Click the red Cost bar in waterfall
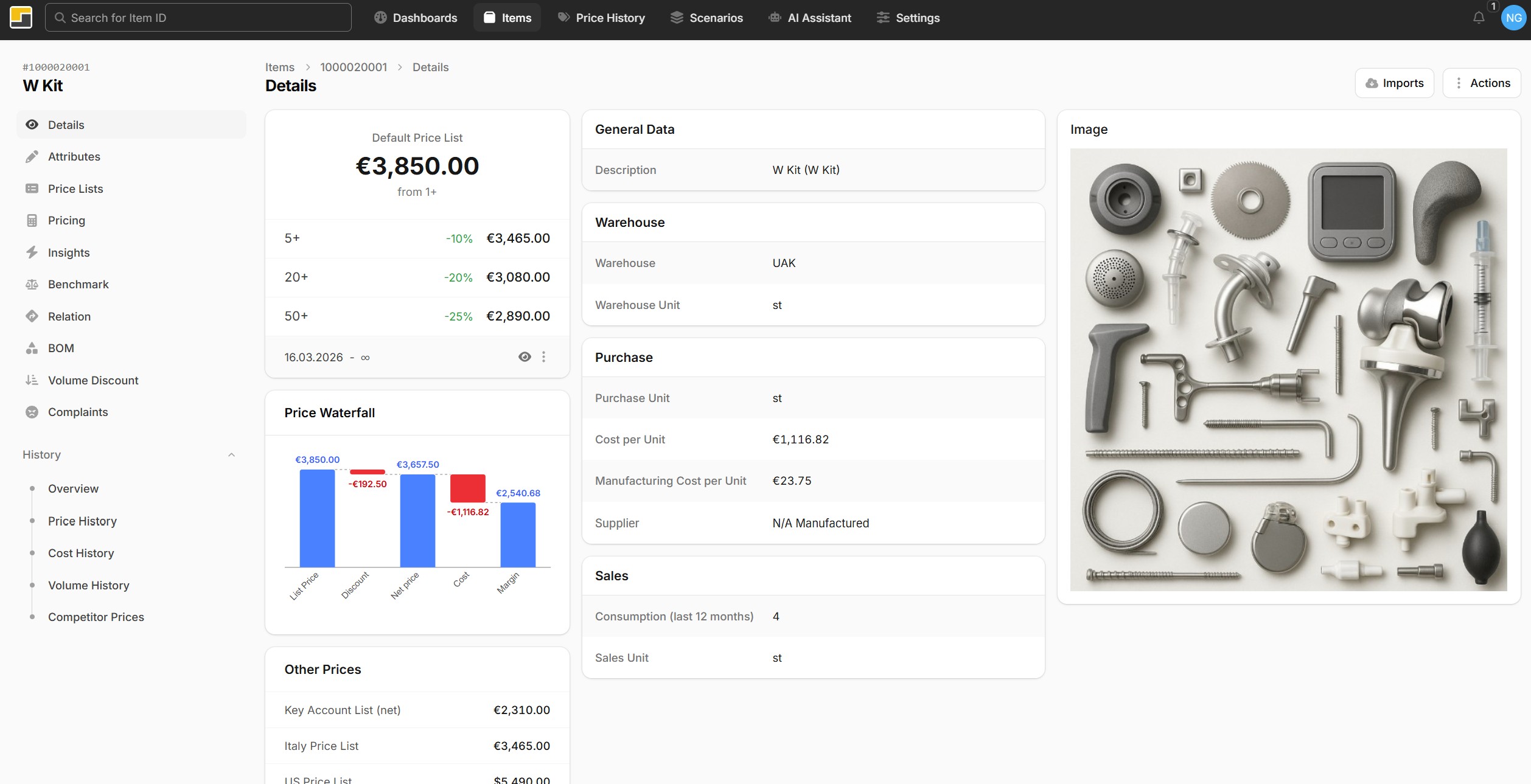 click(467, 488)
